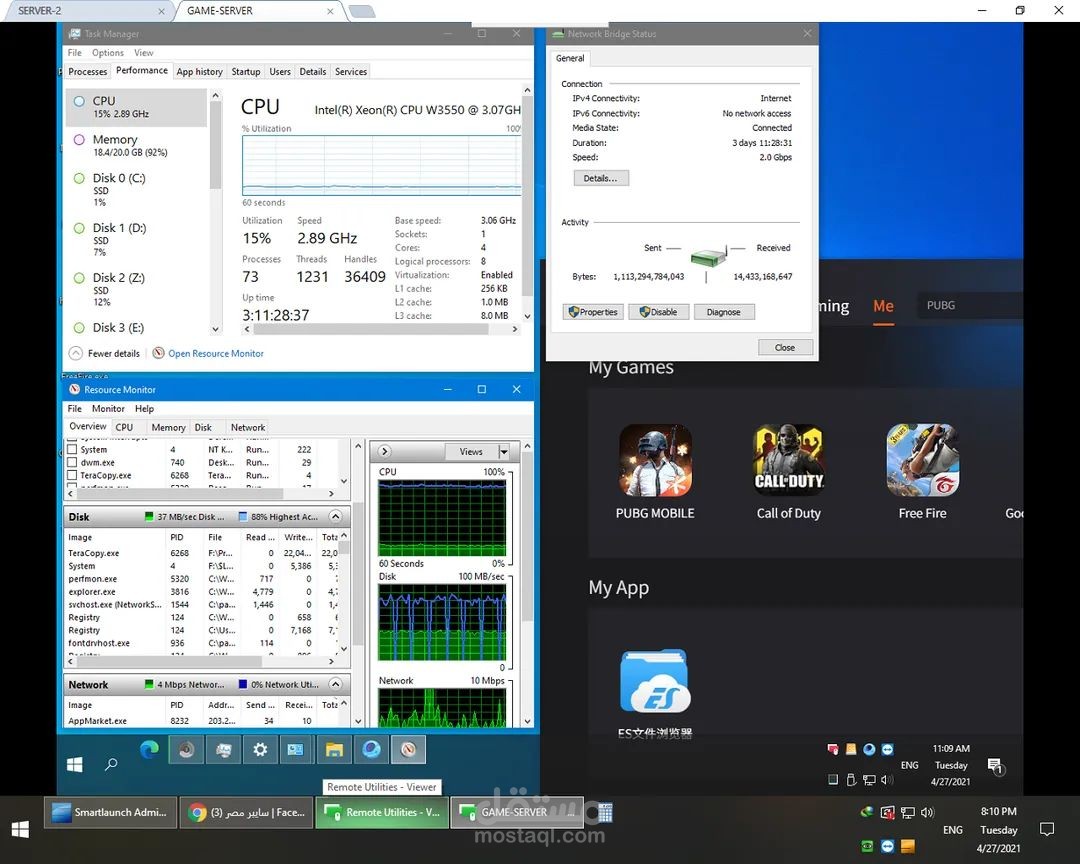Open File Explorer folder icon in remote taskbar
Image resolution: width=1080 pixels, height=864 pixels.
coord(334,750)
